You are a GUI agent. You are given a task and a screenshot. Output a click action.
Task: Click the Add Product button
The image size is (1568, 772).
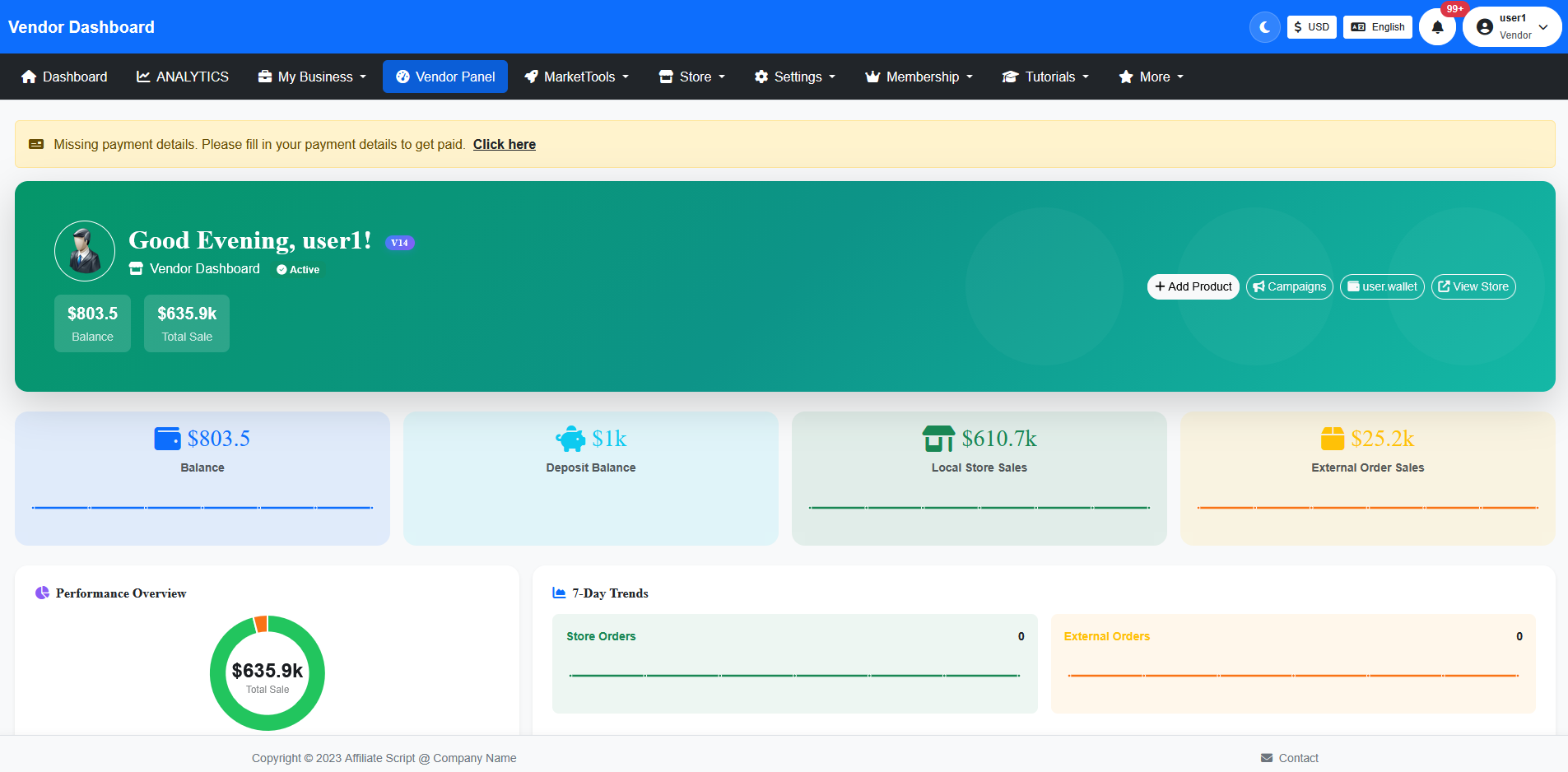point(1193,286)
